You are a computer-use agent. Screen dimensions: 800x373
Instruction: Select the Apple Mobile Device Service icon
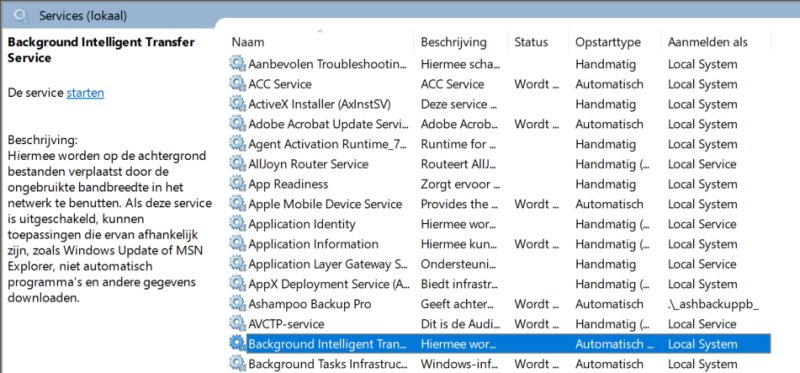[x=237, y=204]
